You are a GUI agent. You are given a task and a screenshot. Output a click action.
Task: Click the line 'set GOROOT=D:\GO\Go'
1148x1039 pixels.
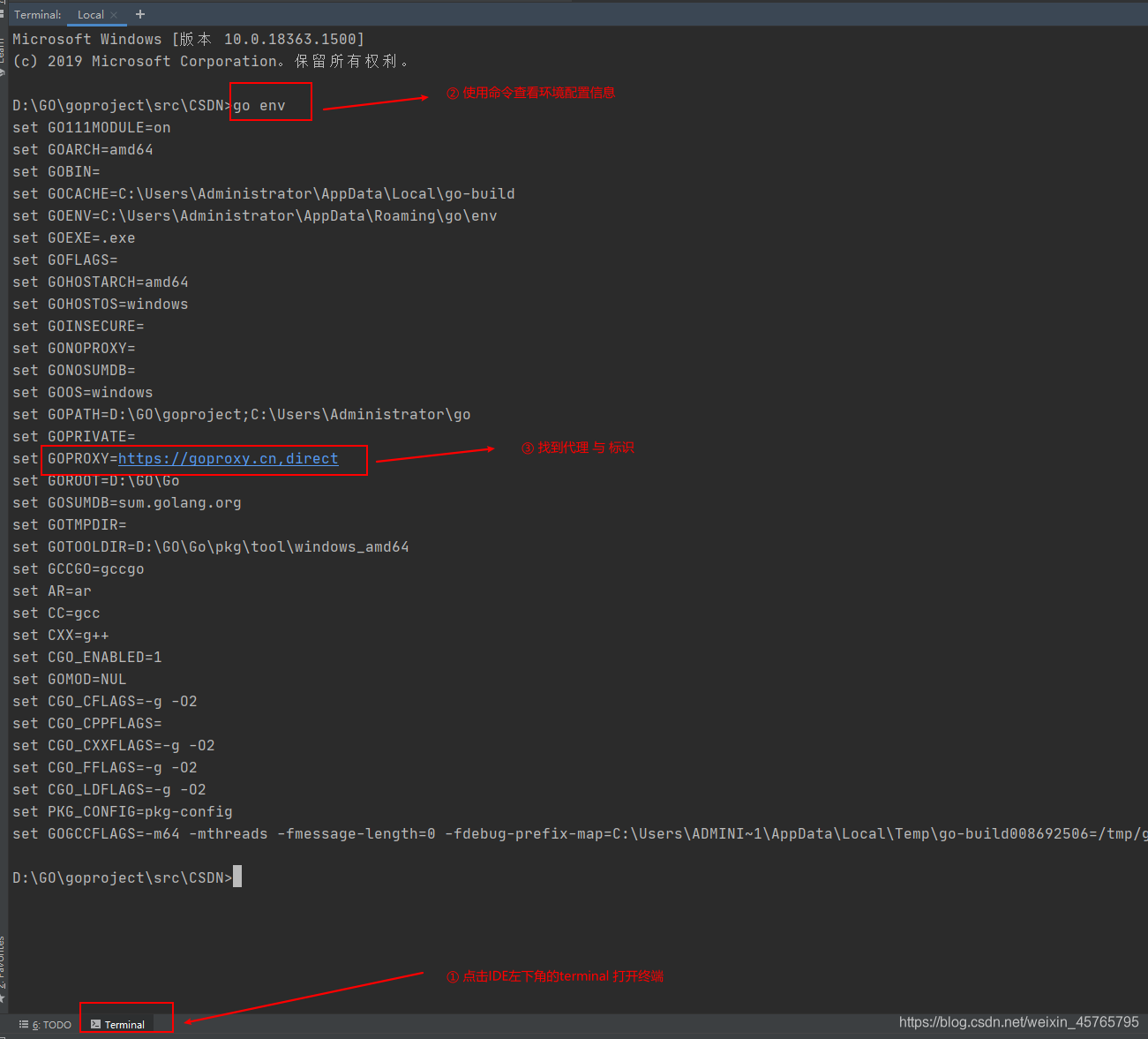point(96,480)
